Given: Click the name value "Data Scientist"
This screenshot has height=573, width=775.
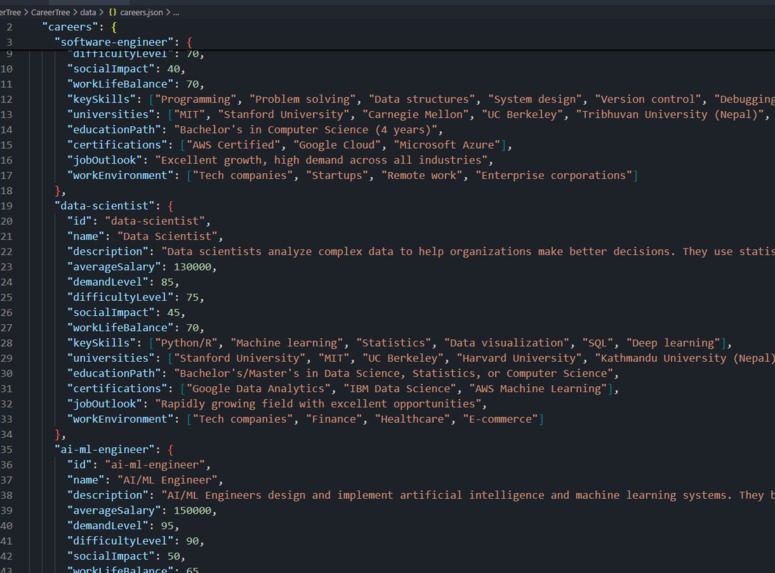Looking at the screenshot, I should 168,236.
